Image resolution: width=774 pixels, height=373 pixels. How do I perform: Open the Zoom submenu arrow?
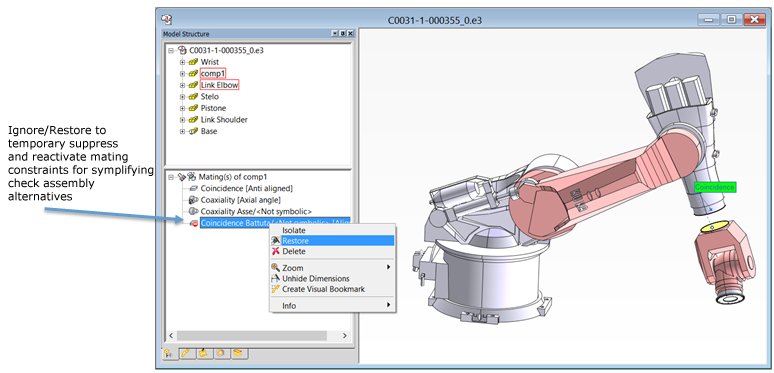point(388,267)
